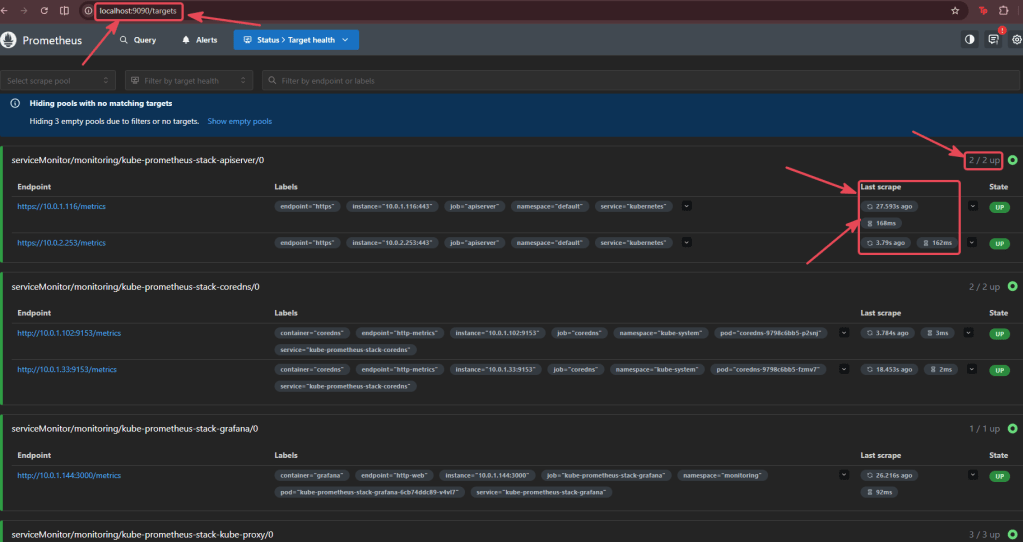Expand labels chevron for coredns p2snj pod
This screenshot has height=542, width=1023.
(844, 333)
